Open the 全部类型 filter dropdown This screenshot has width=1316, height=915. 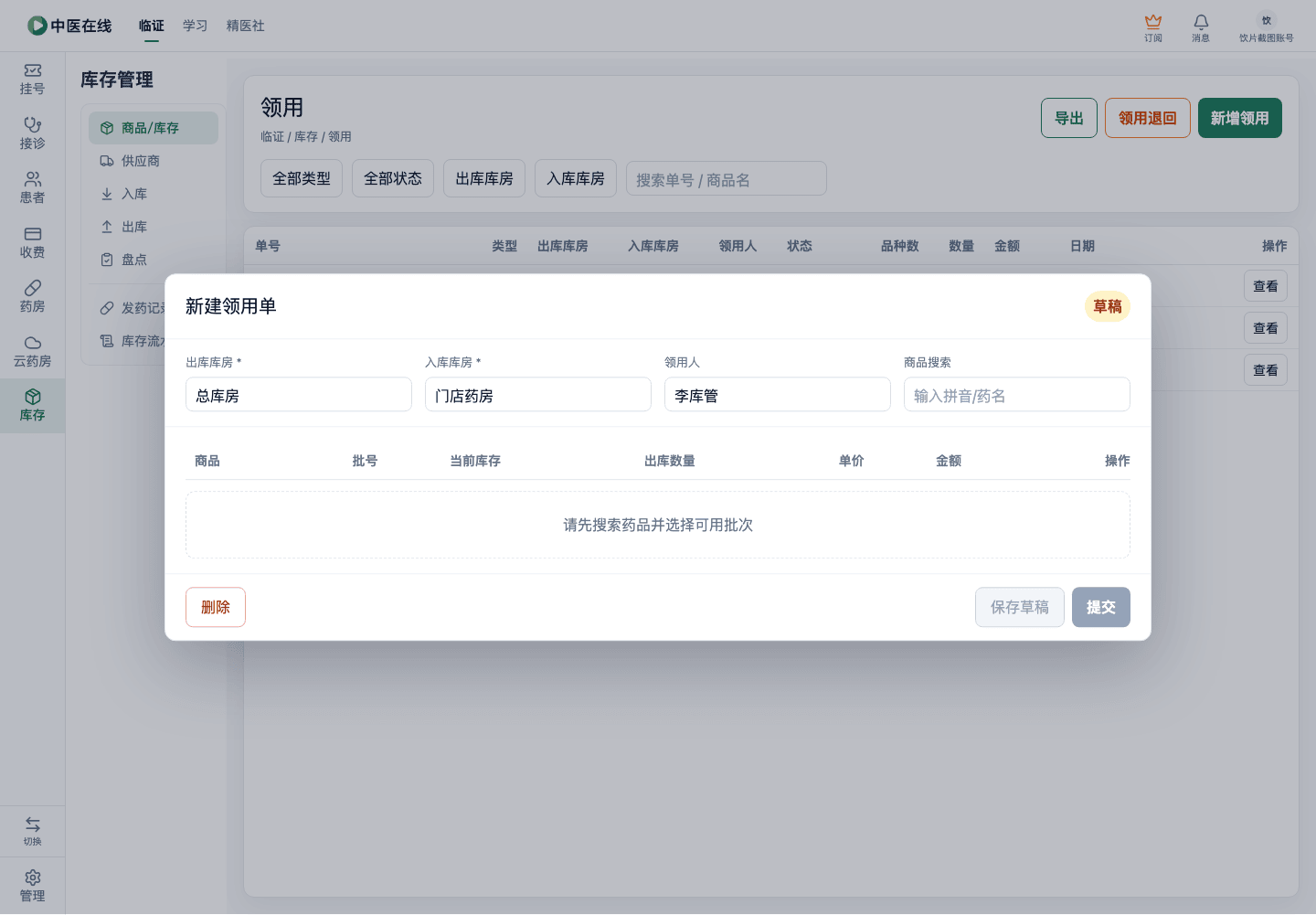coord(302,178)
